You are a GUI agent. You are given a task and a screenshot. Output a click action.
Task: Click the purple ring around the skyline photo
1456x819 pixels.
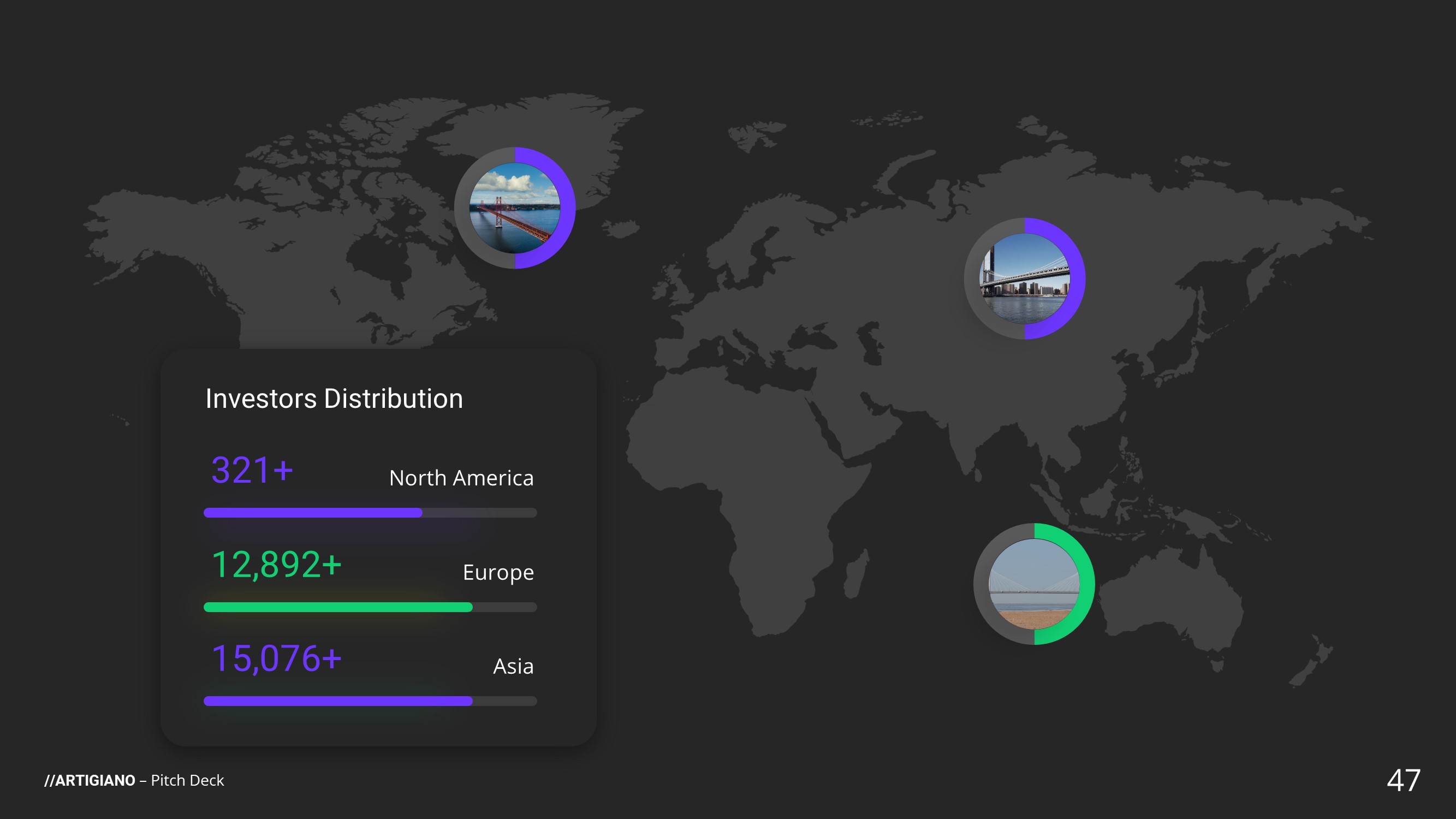(1077, 278)
